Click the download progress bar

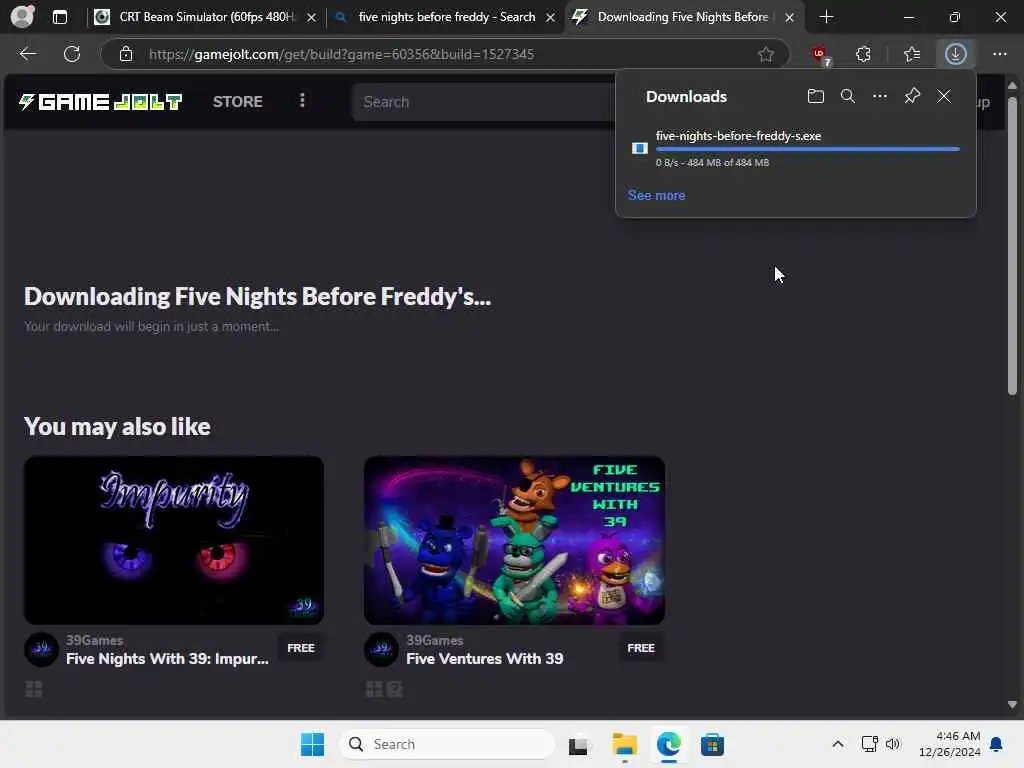pyautogui.click(x=807, y=150)
